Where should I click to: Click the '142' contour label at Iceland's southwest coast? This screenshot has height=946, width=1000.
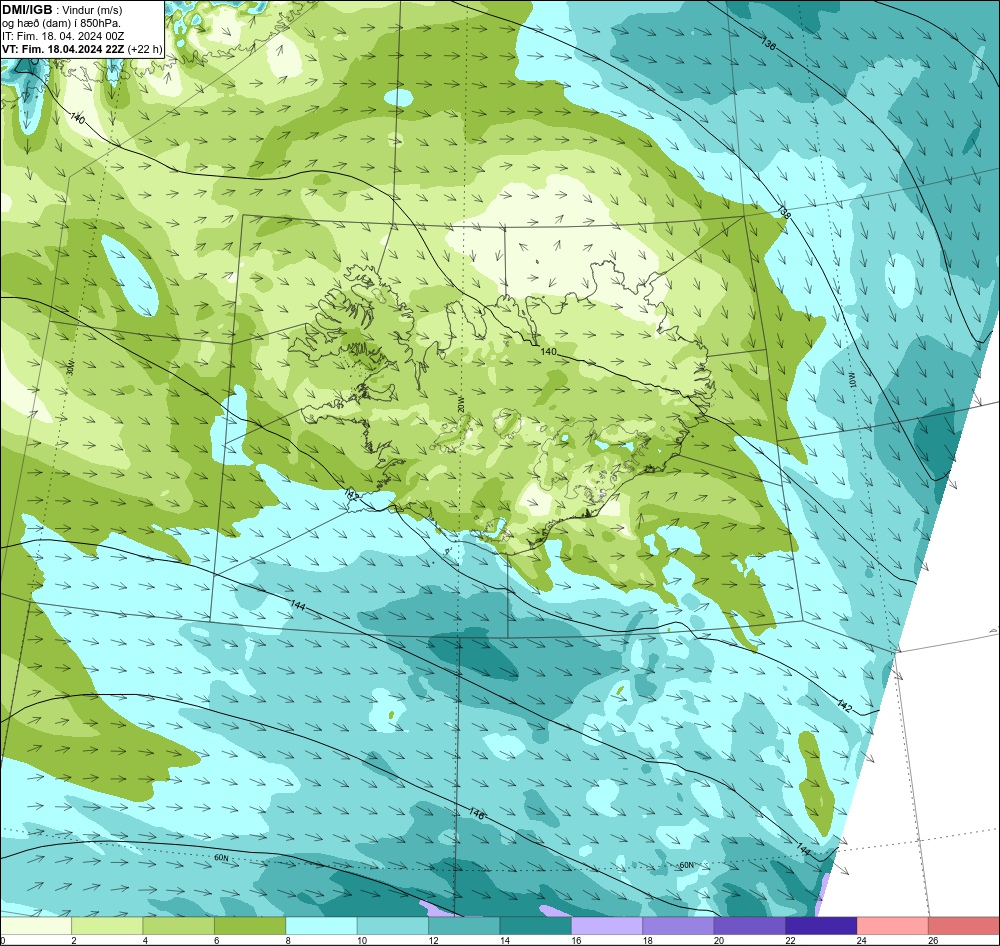[x=352, y=495]
